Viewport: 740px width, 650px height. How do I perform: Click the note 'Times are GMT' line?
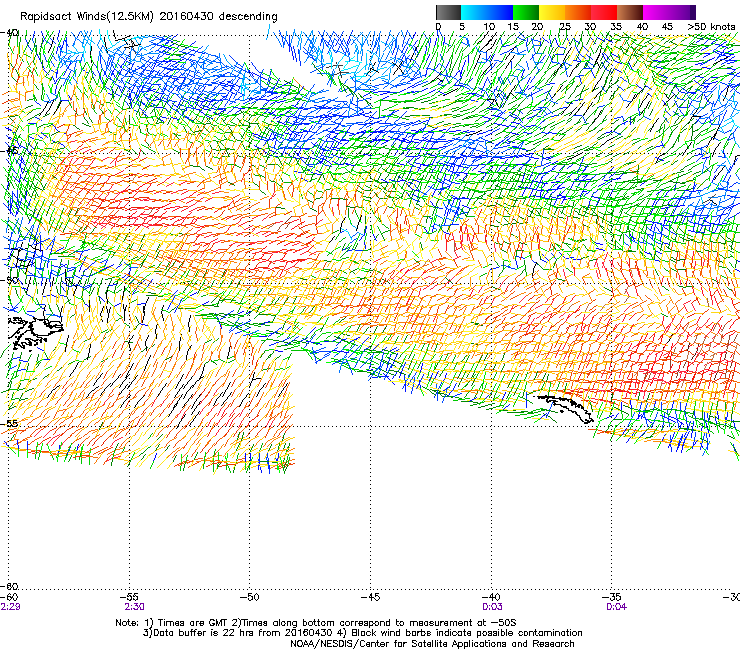tap(316, 623)
